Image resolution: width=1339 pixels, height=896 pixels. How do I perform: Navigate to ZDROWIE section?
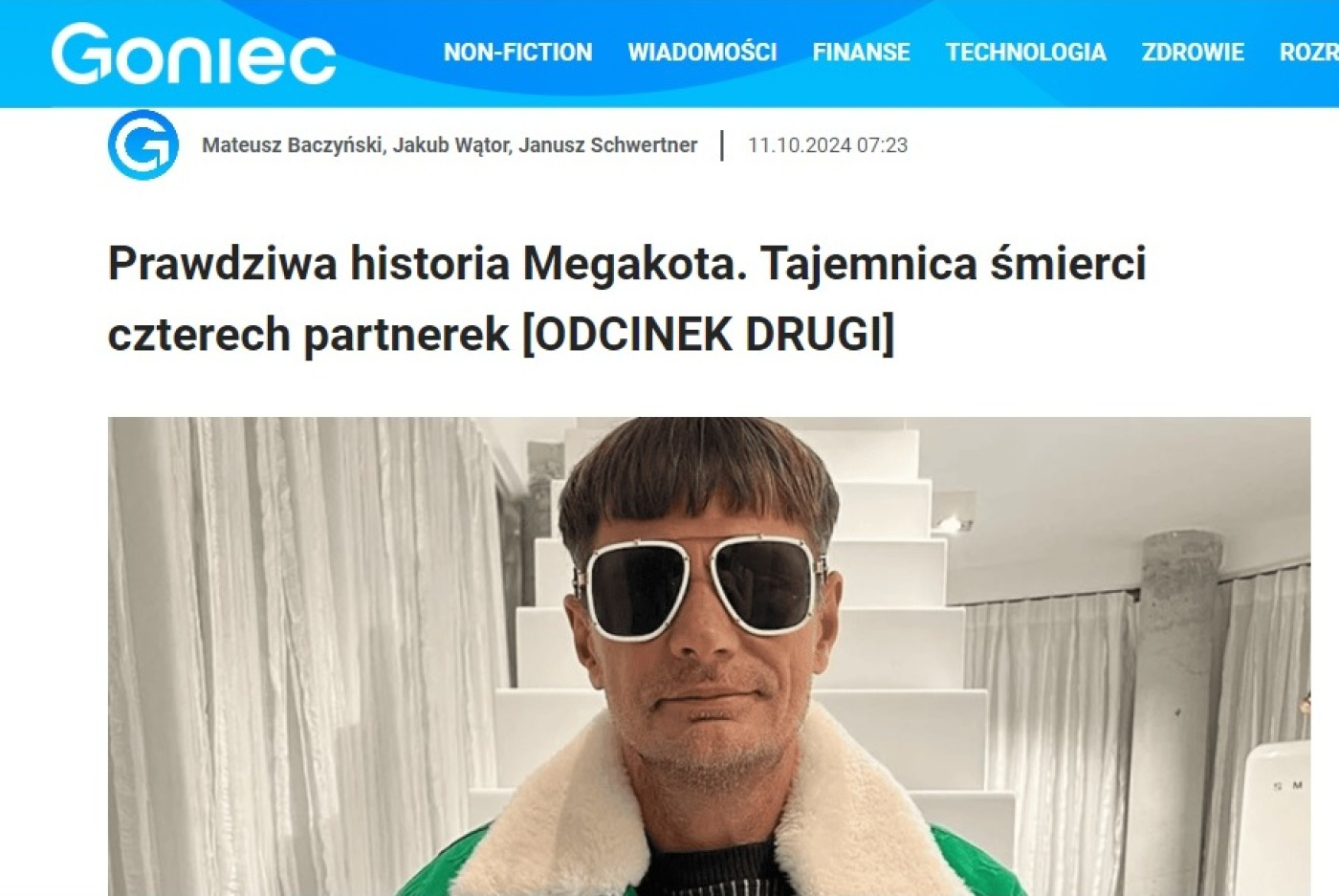point(1193,52)
